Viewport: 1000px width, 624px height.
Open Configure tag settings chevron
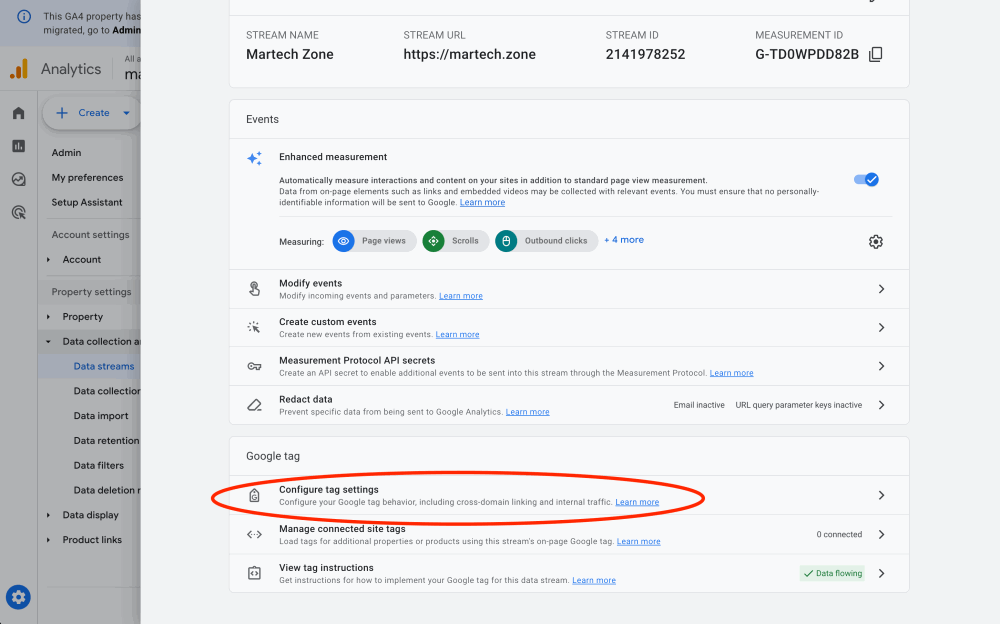click(x=881, y=495)
